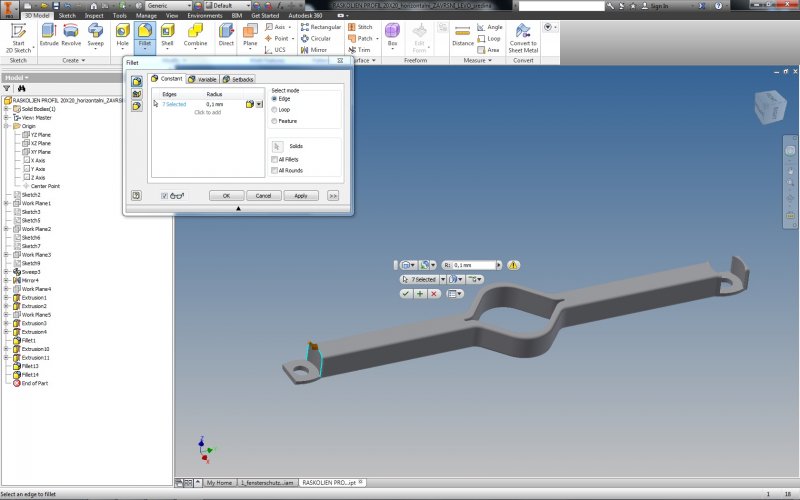Switch to the Setbacks tab
Viewport: 800px width, 500px height.
[238, 79]
